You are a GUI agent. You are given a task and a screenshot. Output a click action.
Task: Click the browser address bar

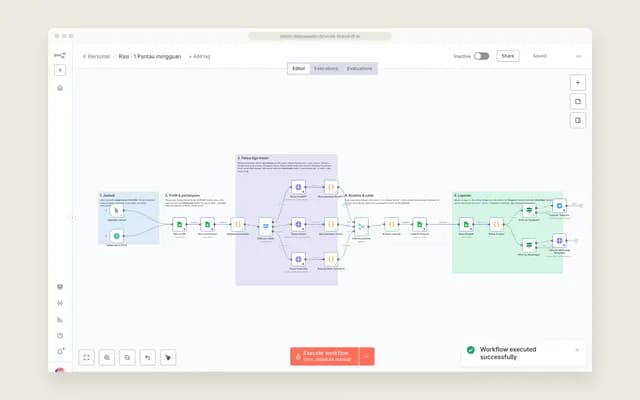pos(320,36)
